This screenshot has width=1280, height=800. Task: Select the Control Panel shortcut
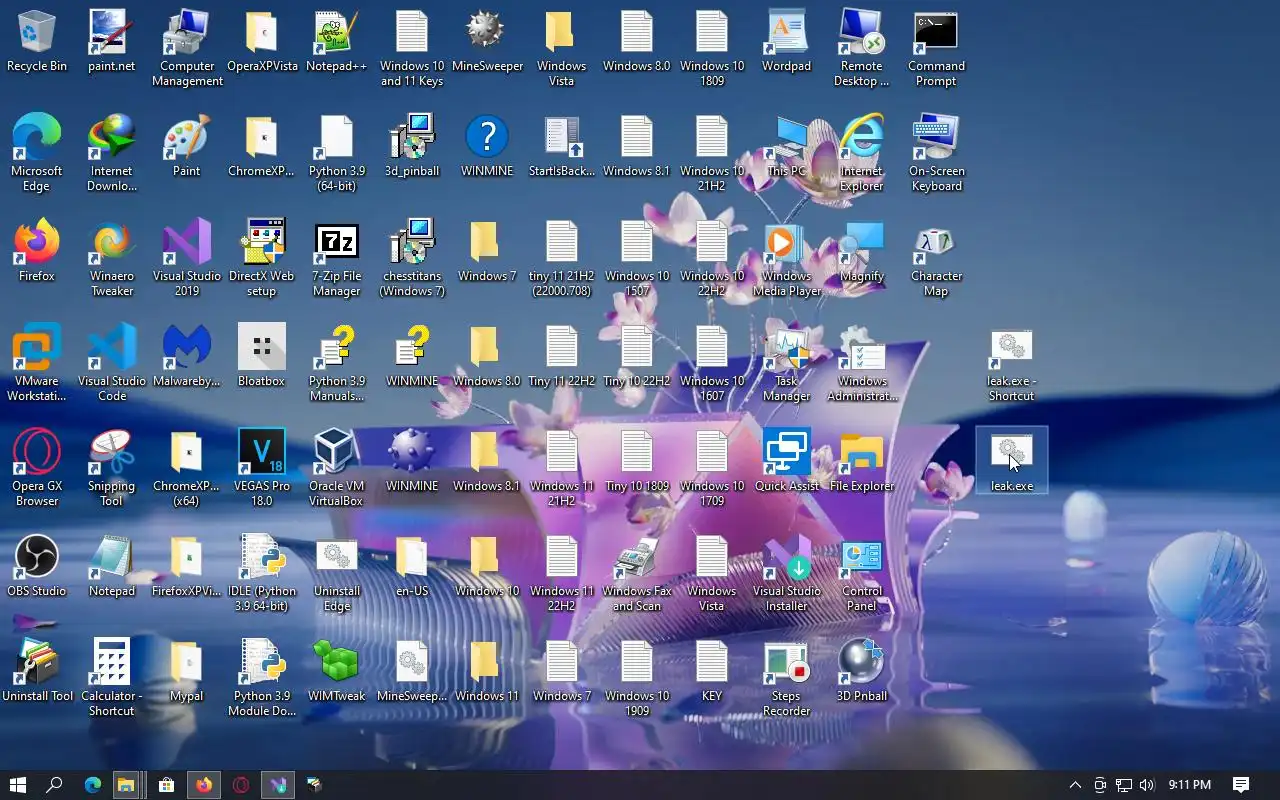click(x=862, y=574)
